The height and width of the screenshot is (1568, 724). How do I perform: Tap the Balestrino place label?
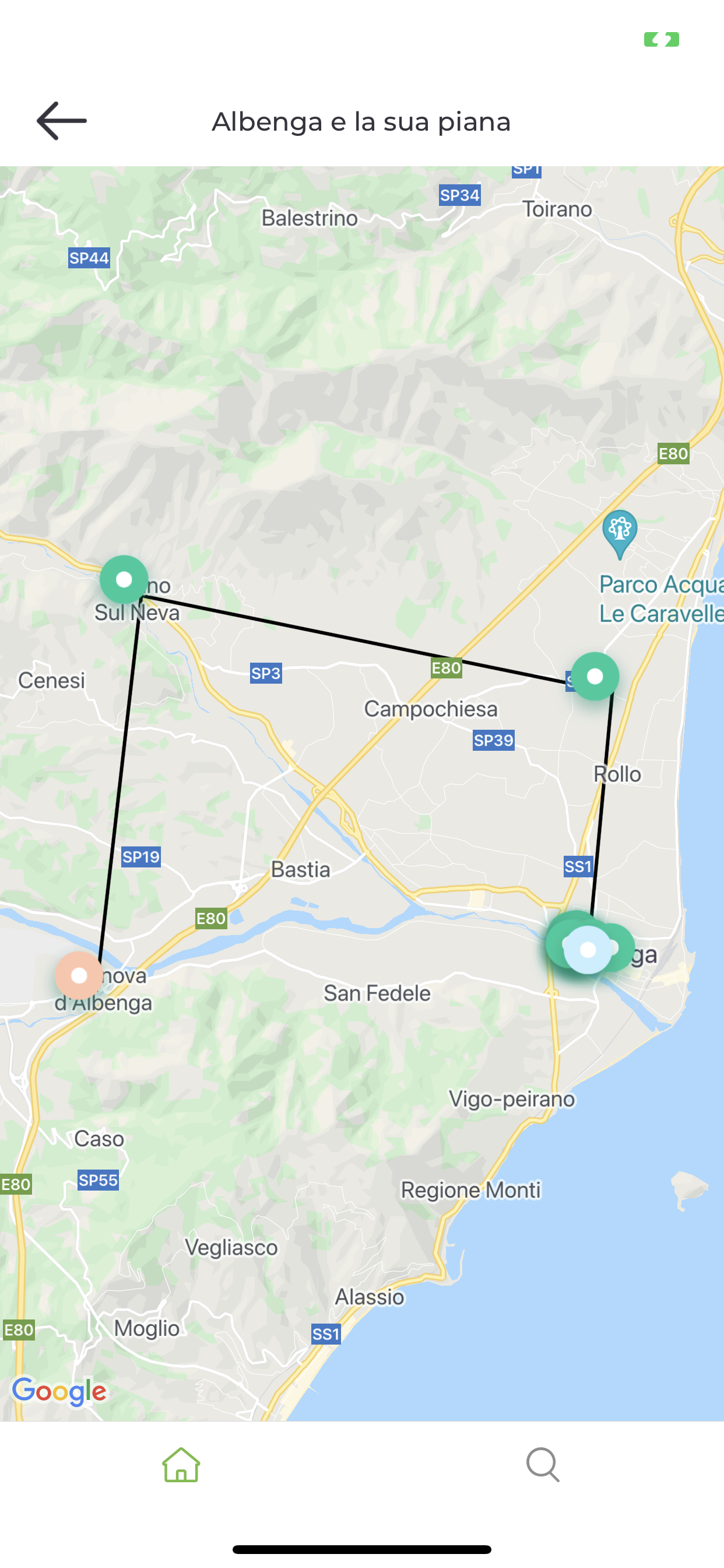point(310,218)
